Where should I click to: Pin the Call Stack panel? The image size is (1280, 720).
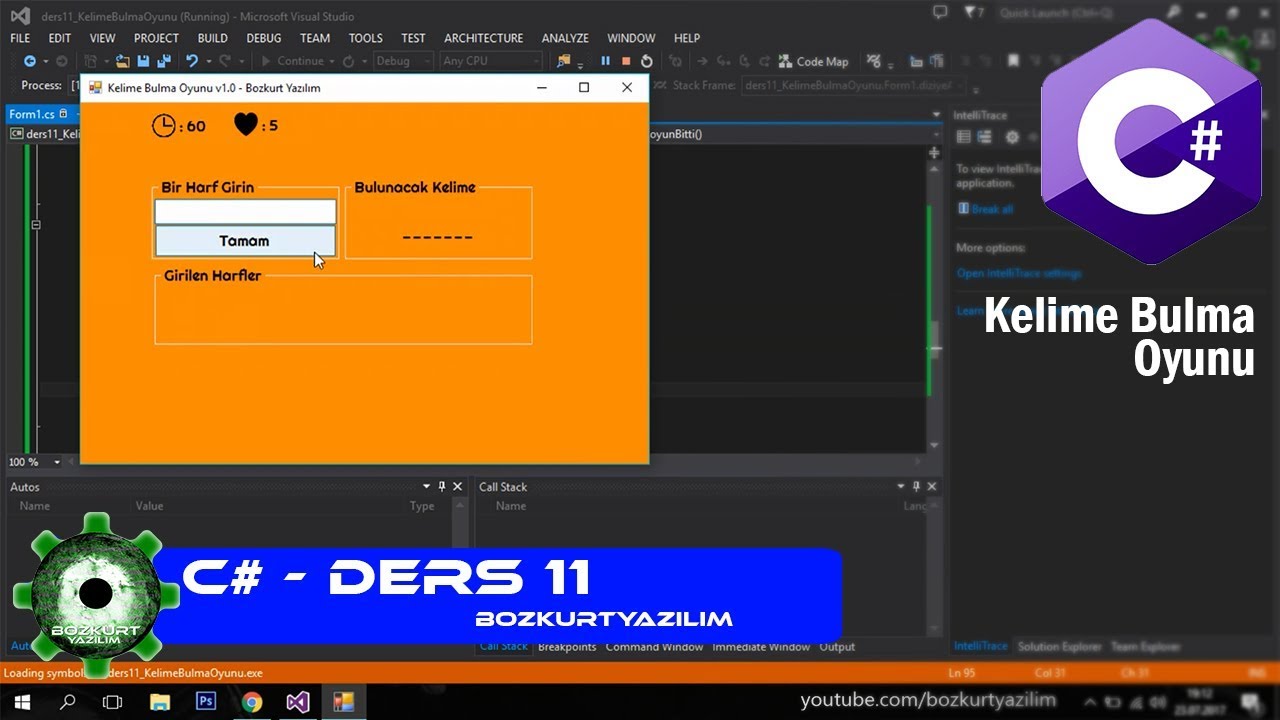point(916,486)
